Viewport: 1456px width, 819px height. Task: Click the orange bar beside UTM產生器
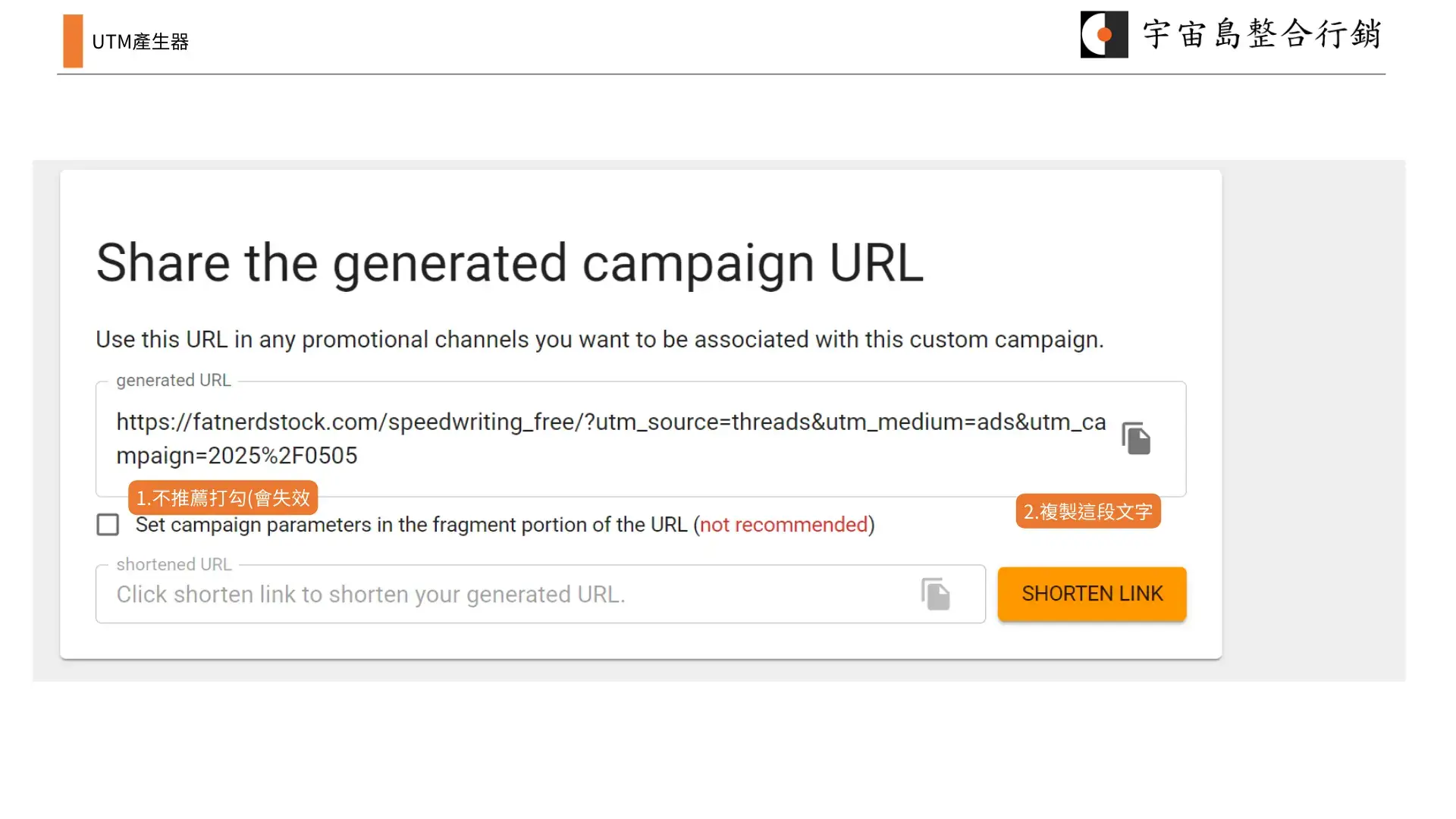73,41
